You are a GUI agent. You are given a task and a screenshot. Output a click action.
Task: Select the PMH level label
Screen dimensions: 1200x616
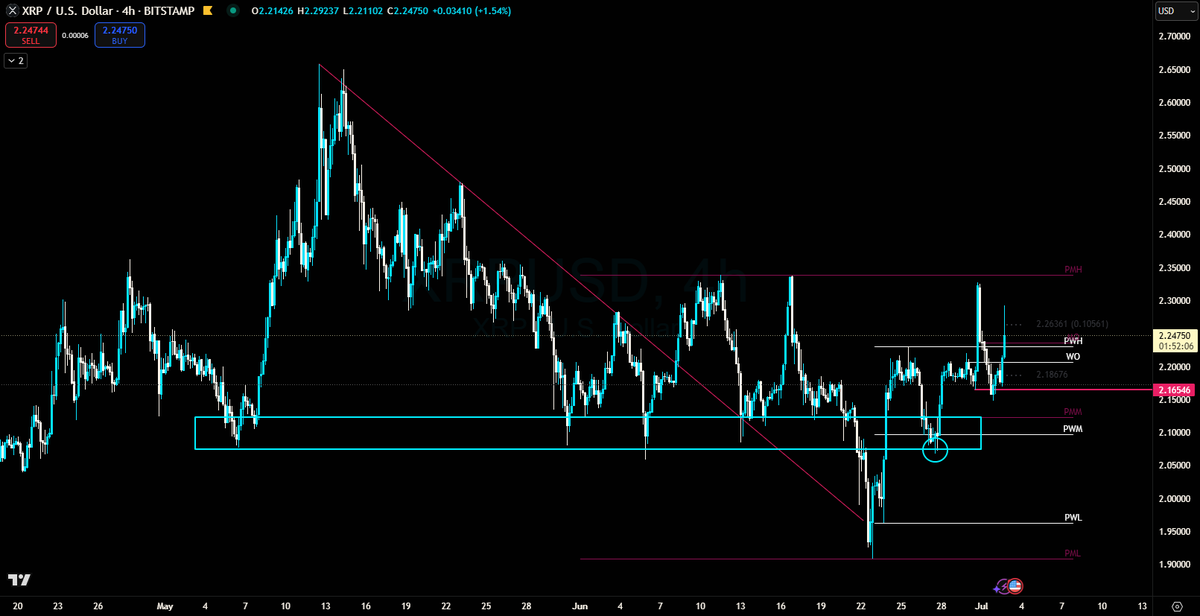(x=1073, y=270)
